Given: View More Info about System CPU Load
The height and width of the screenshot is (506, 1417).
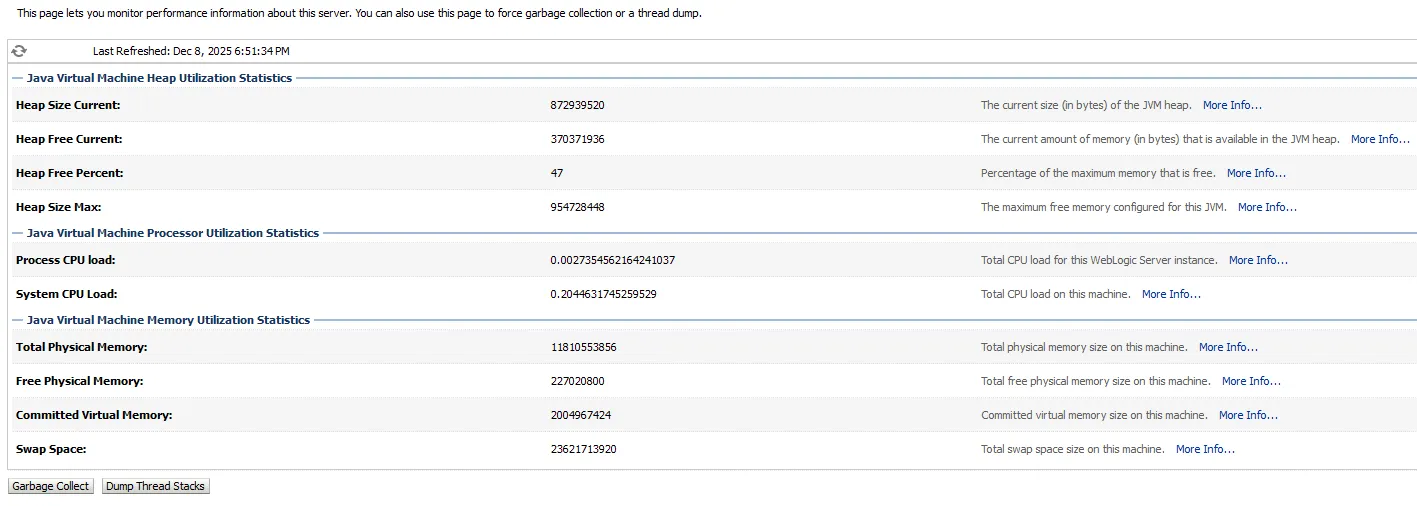Looking at the screenshot, I should [x=1171, y=294].
